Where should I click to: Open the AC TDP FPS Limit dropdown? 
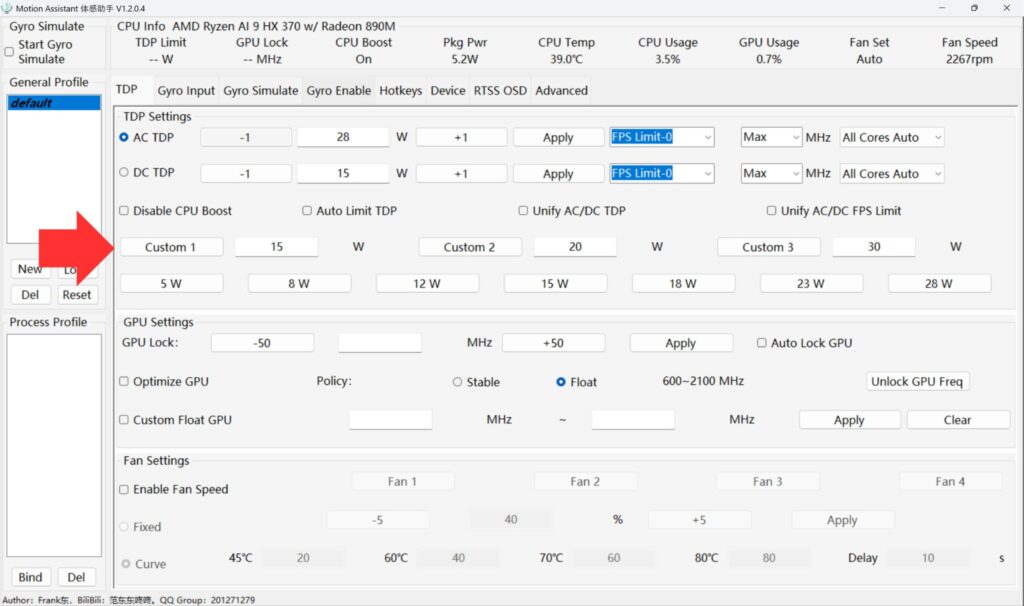coord(662,137)
